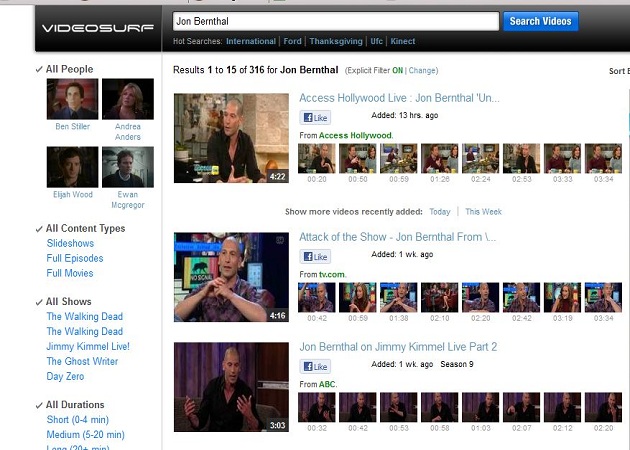Open Ben Stiller's face thumbnail
Viewport: 630px width, 450px height.
[x=72, y=100]
